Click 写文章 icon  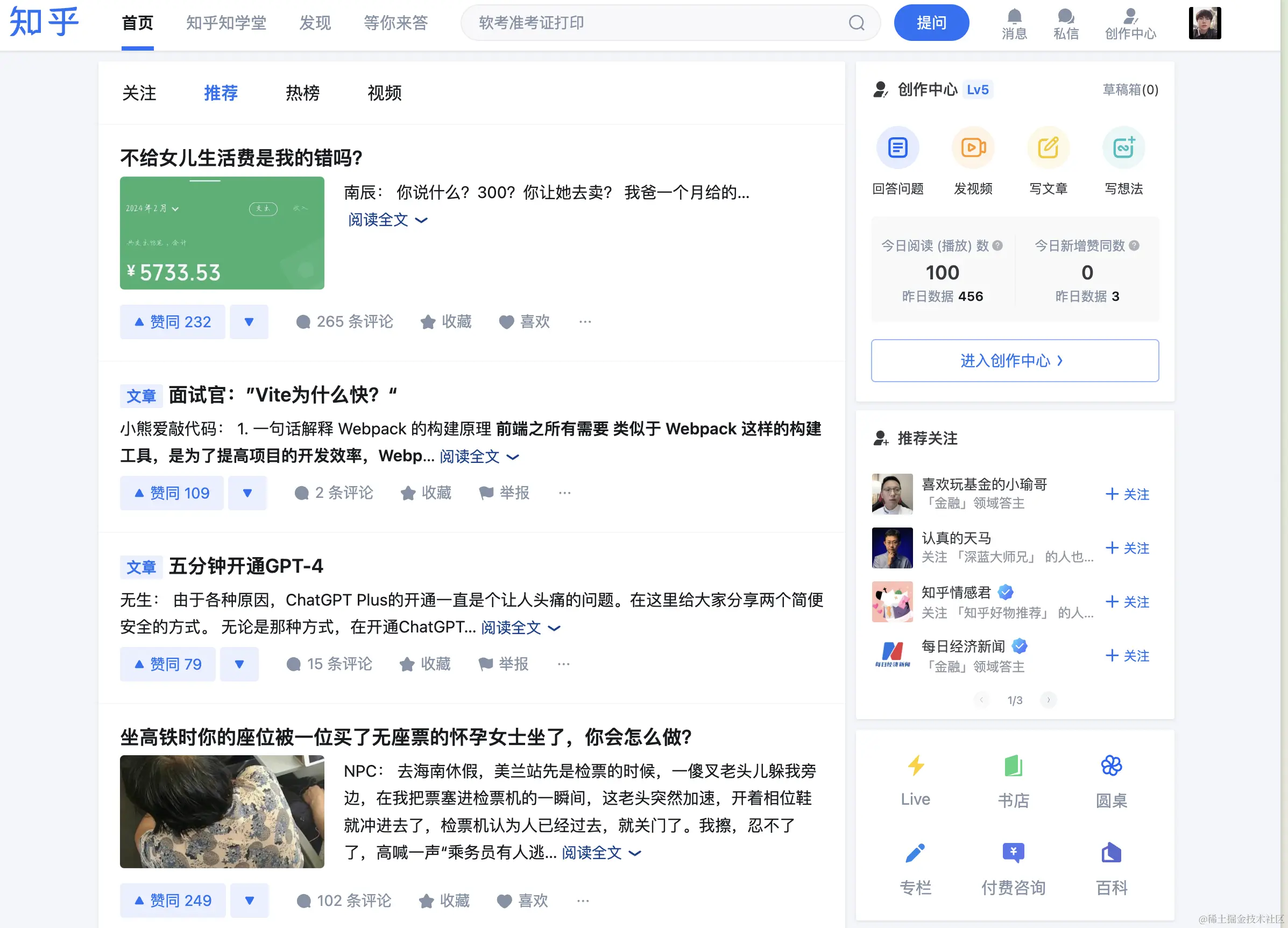(1049, 147)
